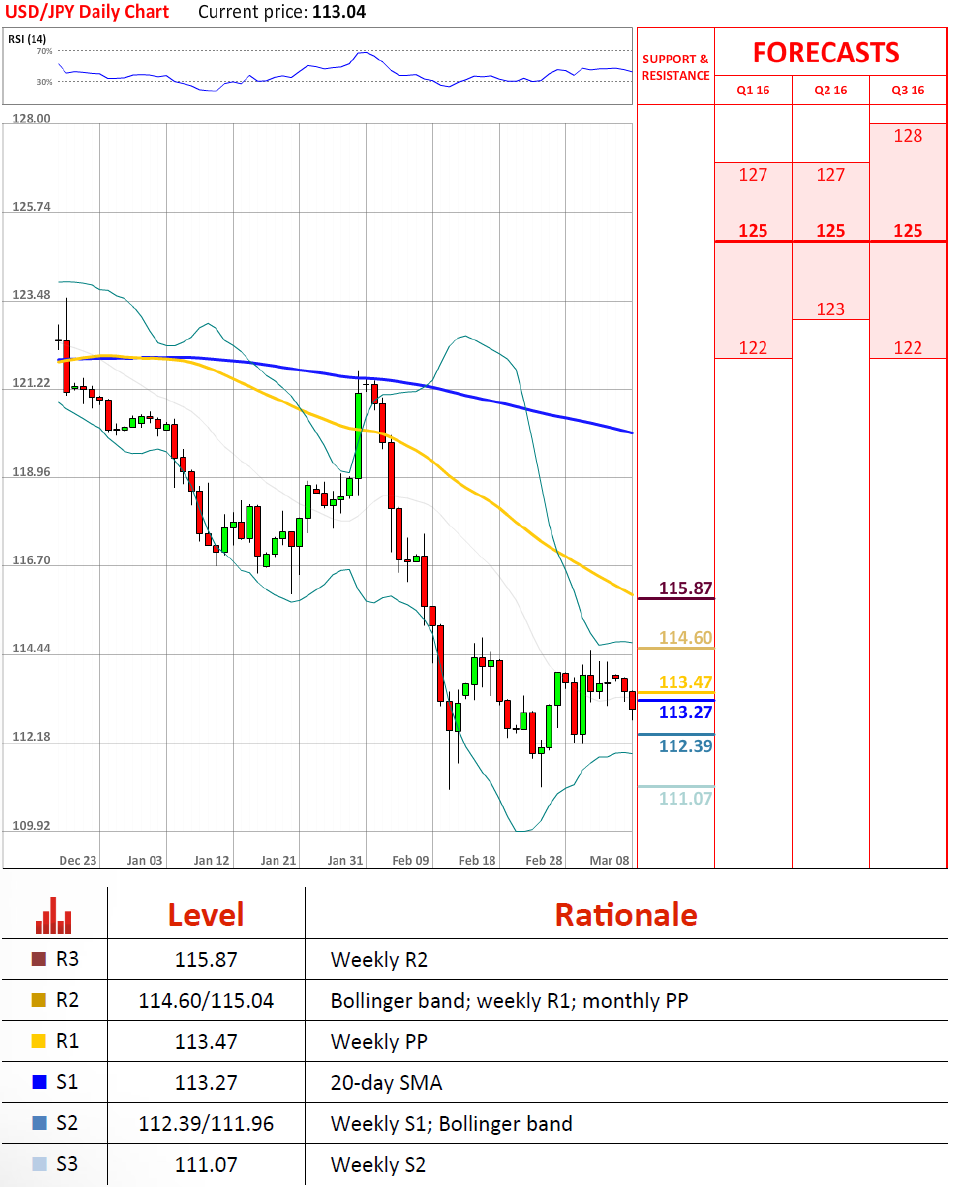
Task: Click the 114.60/115.04 level cell
Action: click(206, 1001)
